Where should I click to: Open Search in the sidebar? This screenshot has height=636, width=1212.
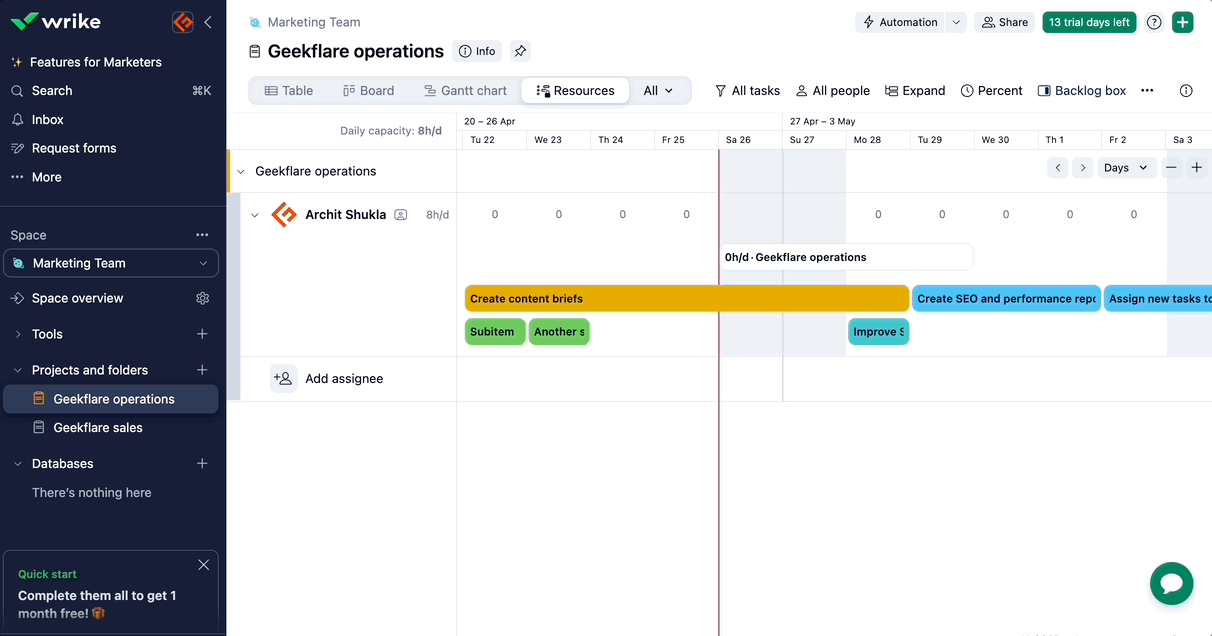click(52, 91)
